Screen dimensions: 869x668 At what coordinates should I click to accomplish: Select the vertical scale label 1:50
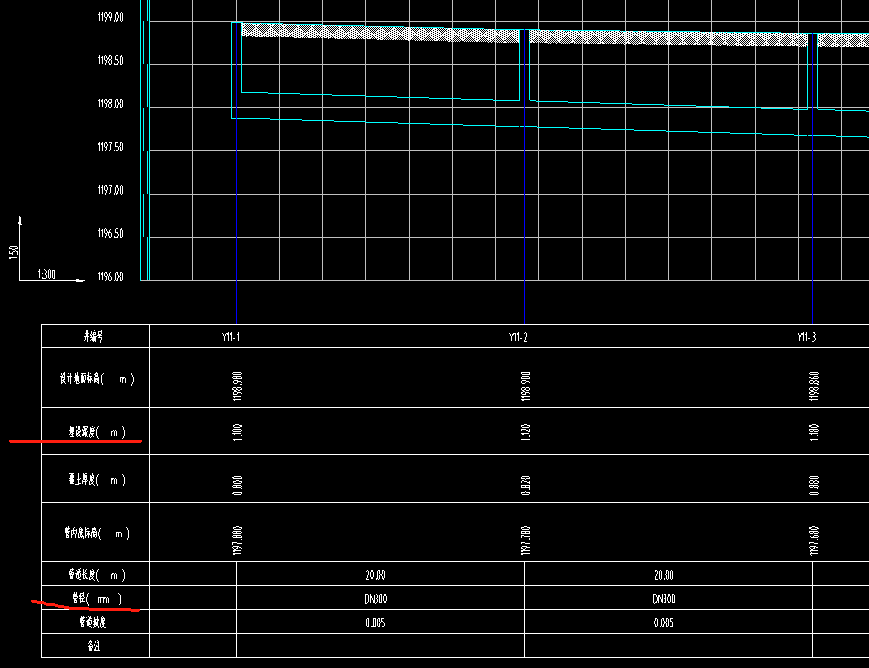[14, 252]
